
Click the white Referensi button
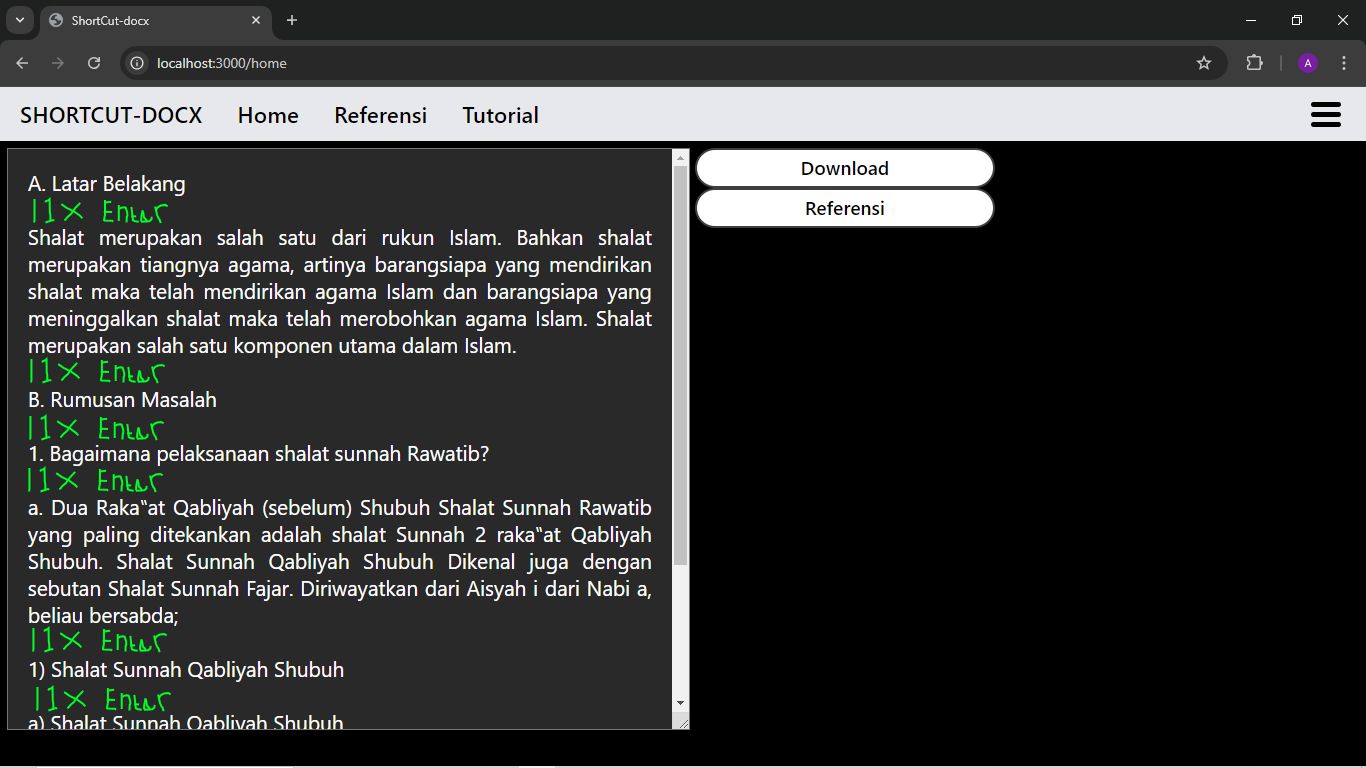(845, 208)
